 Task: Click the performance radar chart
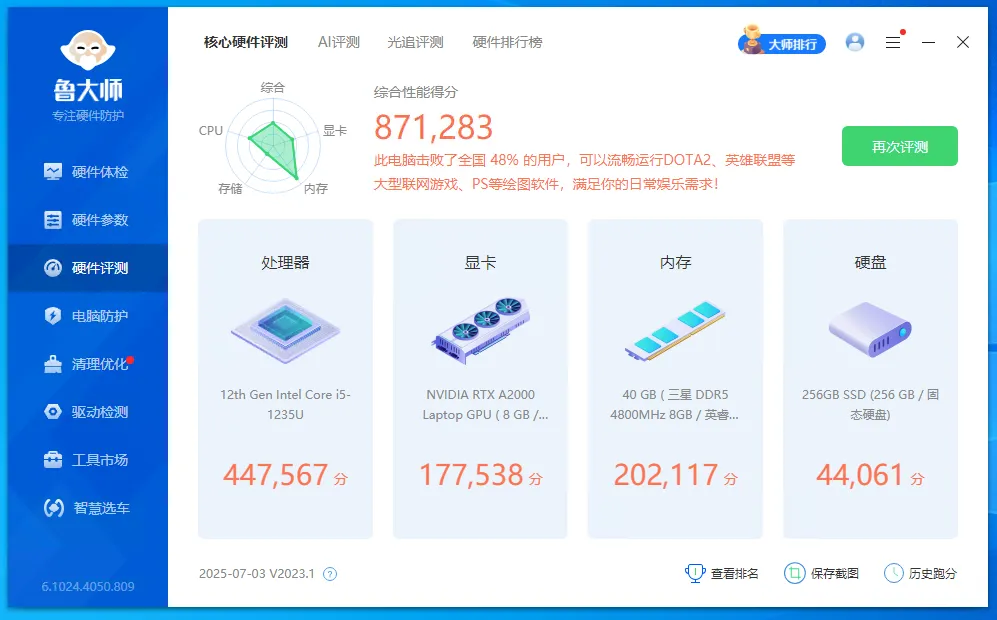[273, 148]
